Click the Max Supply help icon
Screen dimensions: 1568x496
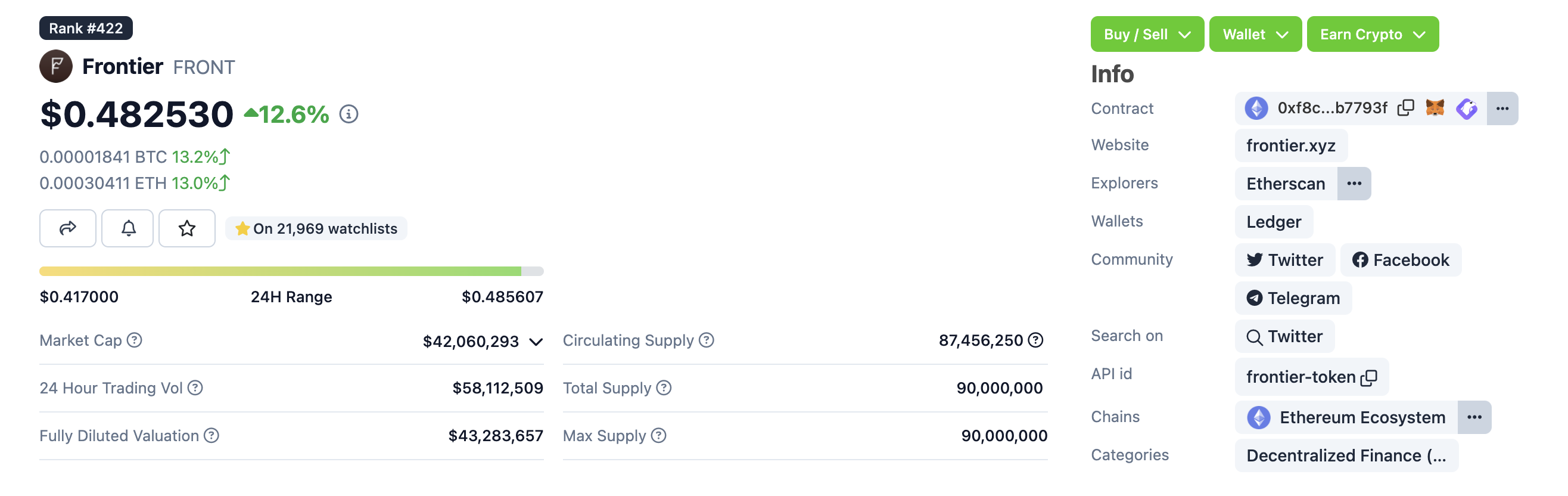coord(659,436)
